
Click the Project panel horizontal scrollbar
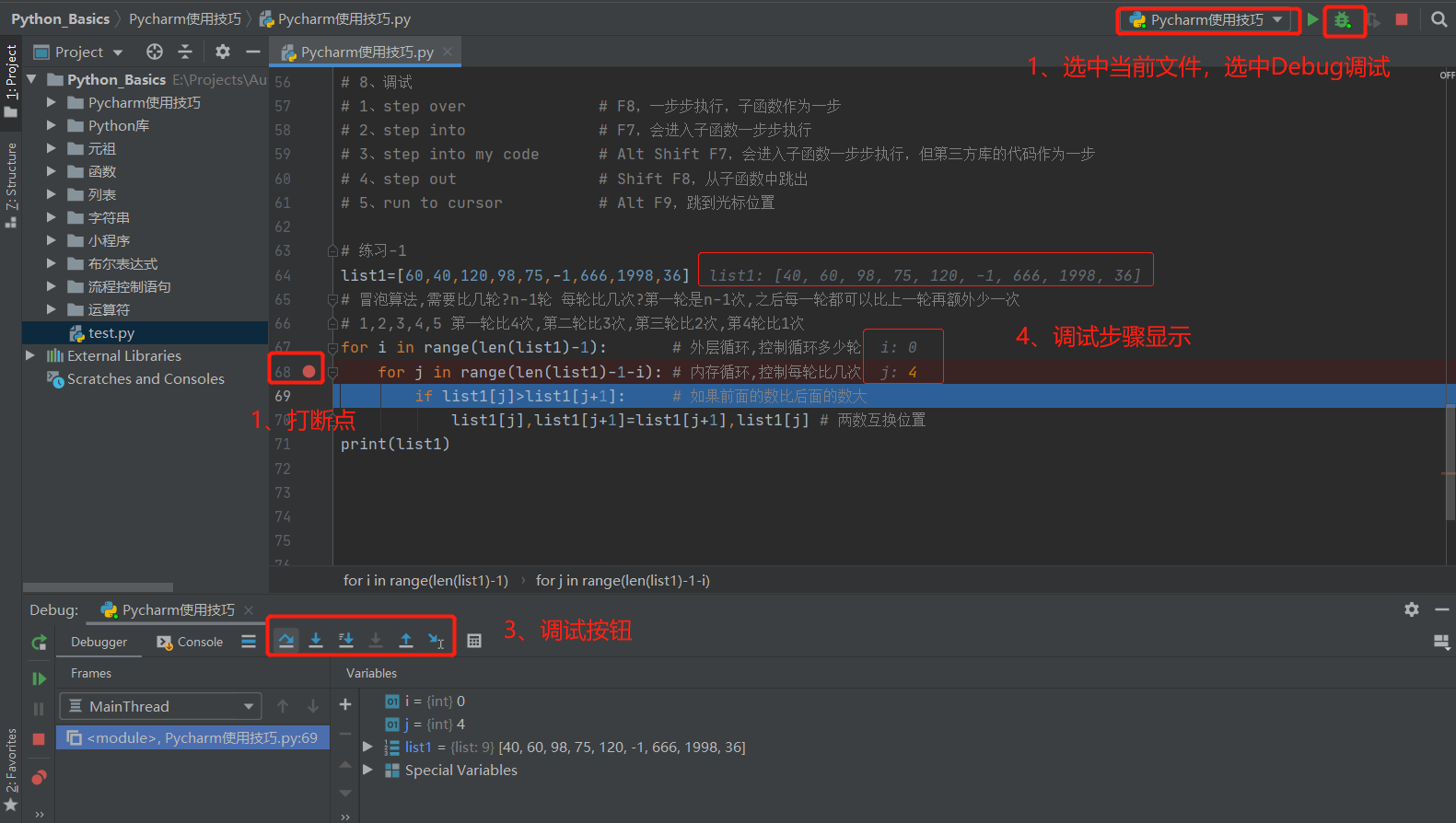[x=99, y=587]
